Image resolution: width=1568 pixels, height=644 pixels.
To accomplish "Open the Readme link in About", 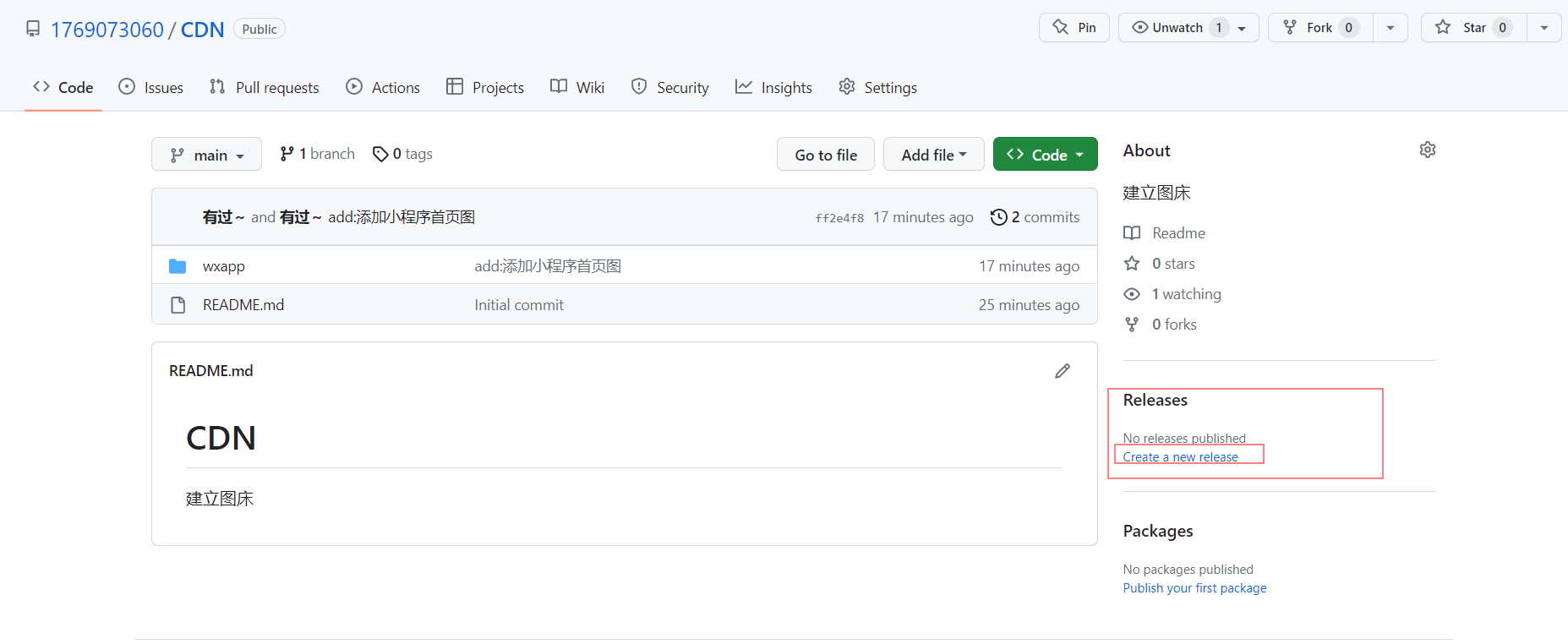I will click(1179, 233).
